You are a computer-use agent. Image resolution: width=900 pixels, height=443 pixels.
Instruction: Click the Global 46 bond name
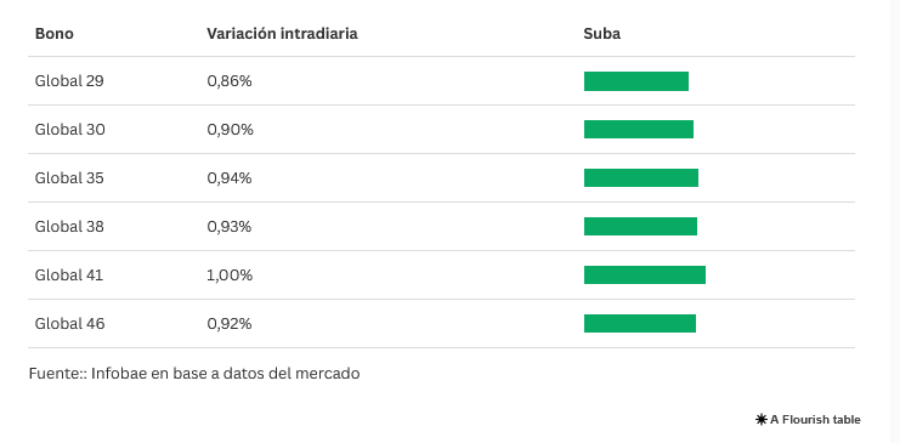tap(69, 324)
